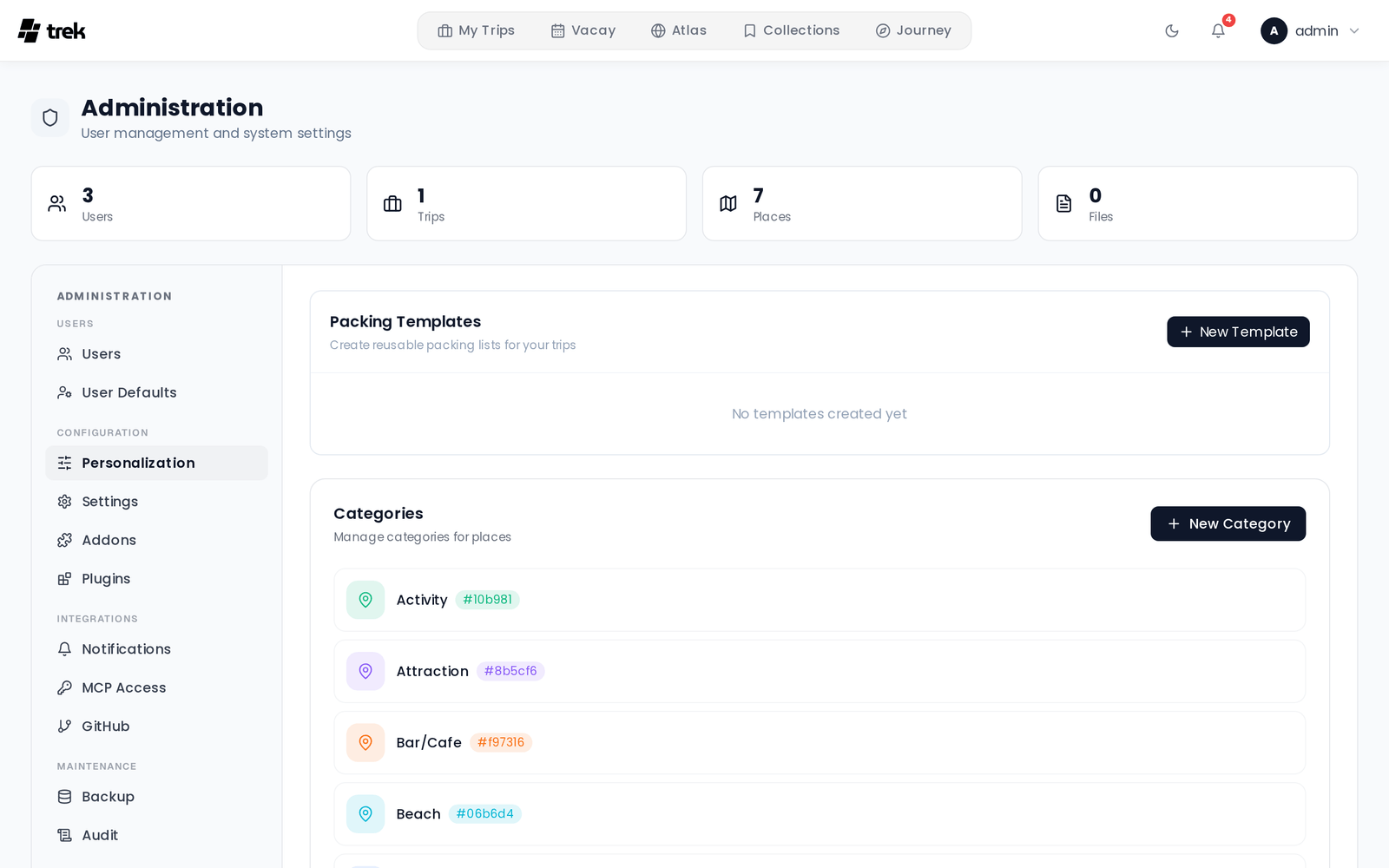Open the admin user dropdown
Screen dimensions: 1389x868
(x=1310, y=31)
